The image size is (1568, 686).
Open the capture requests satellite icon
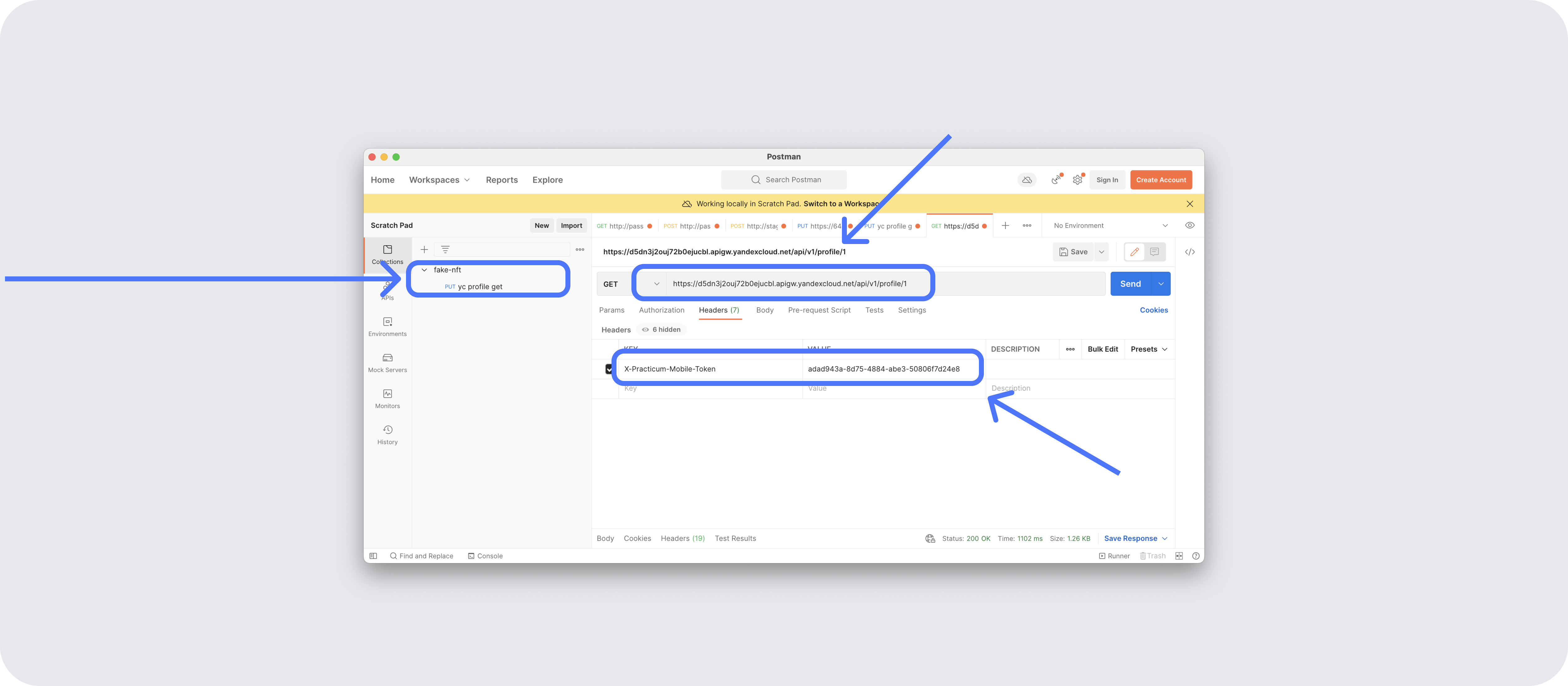[x=1056, y=180]
